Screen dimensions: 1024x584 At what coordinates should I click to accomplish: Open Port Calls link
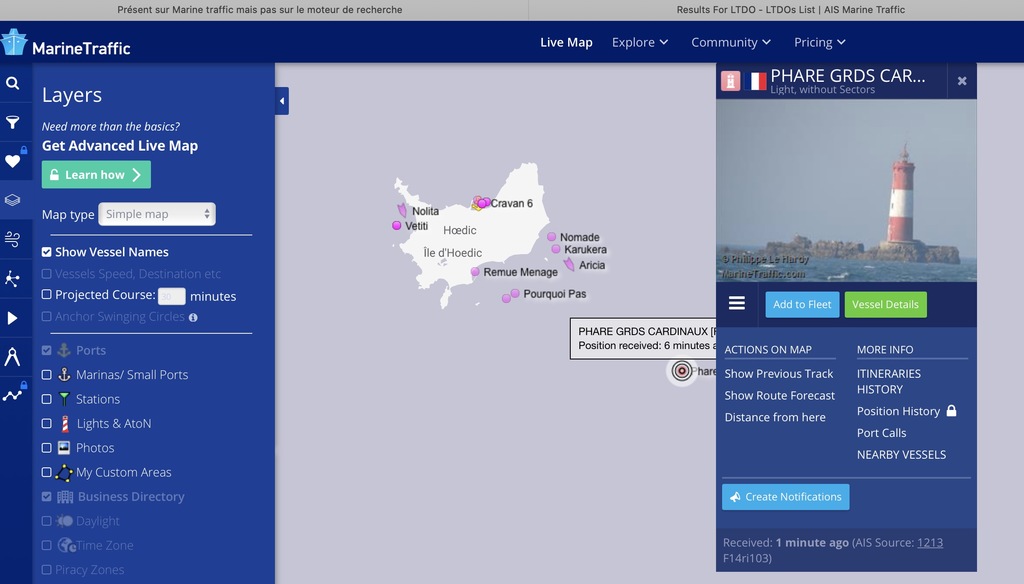(x=881, y=433)
